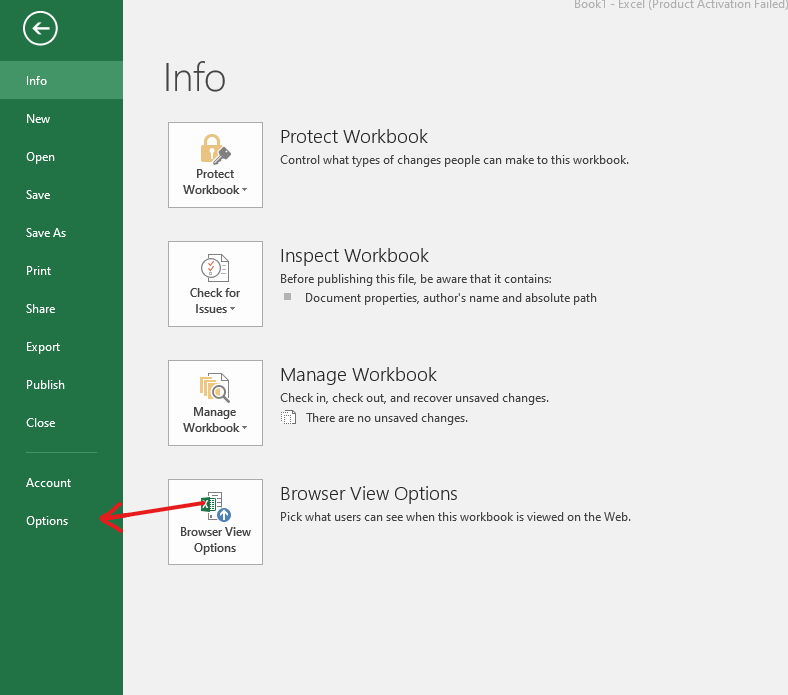788x695 pixels.
Task: Click the back arrow circle icon
Action: point(40,28)
